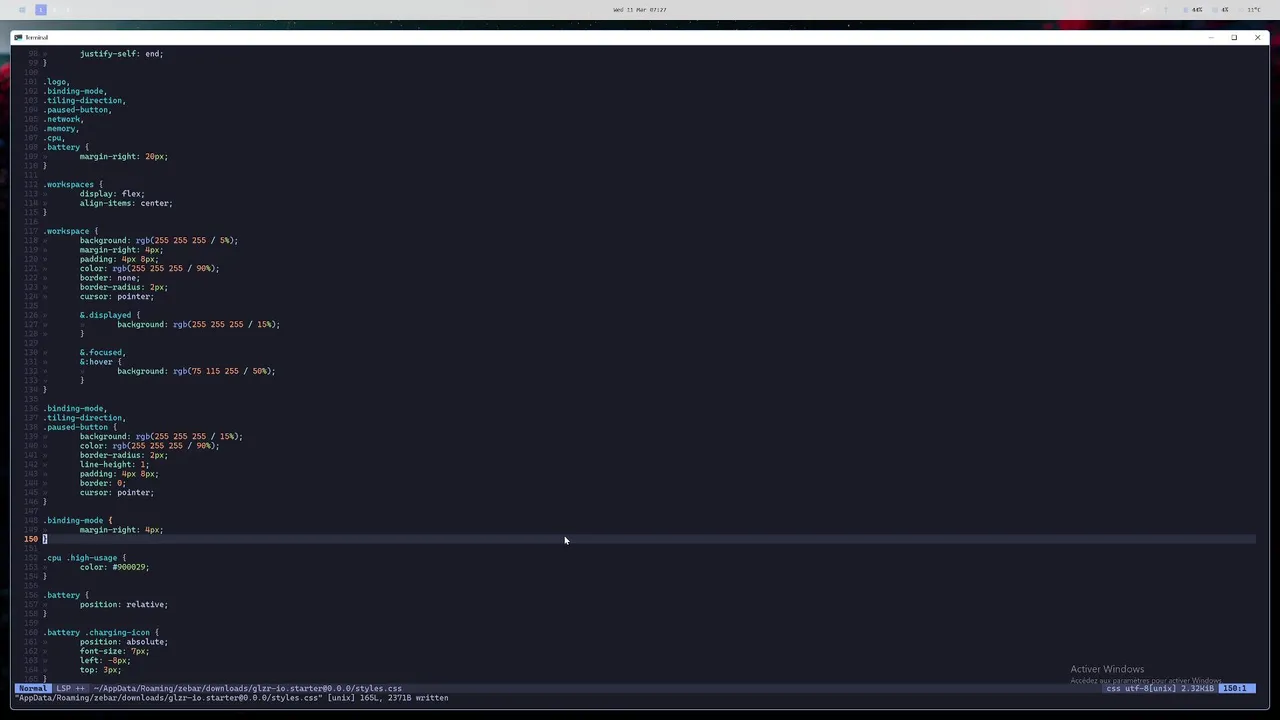Image resolution: width=1280 pixels, height=720 pixels.
Task: Click the '.cpu .high-usage {' selector line
Action: [85, 558]
